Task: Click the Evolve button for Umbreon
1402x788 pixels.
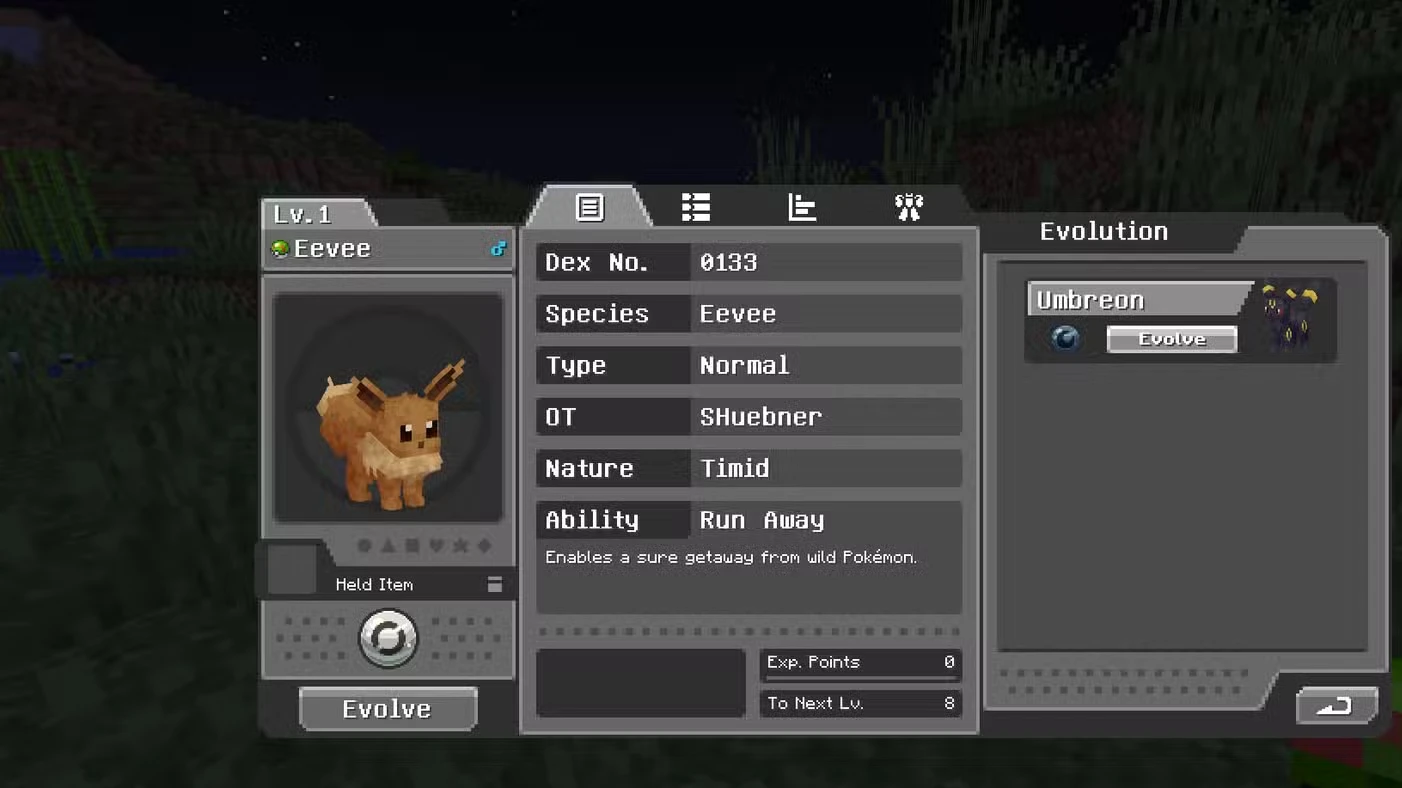Action: click(x=1172, y=339)
